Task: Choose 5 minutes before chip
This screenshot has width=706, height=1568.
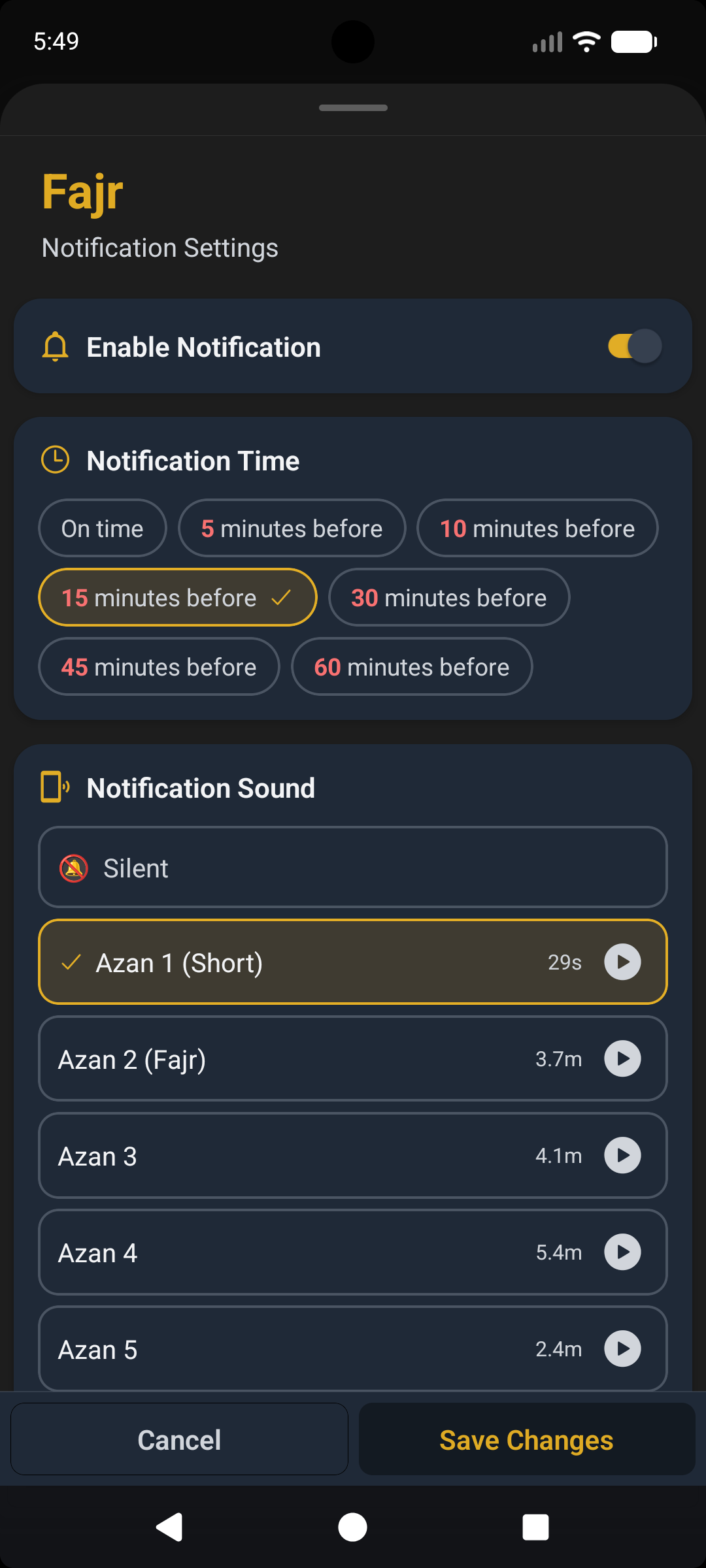Action: tap(292, 528)
